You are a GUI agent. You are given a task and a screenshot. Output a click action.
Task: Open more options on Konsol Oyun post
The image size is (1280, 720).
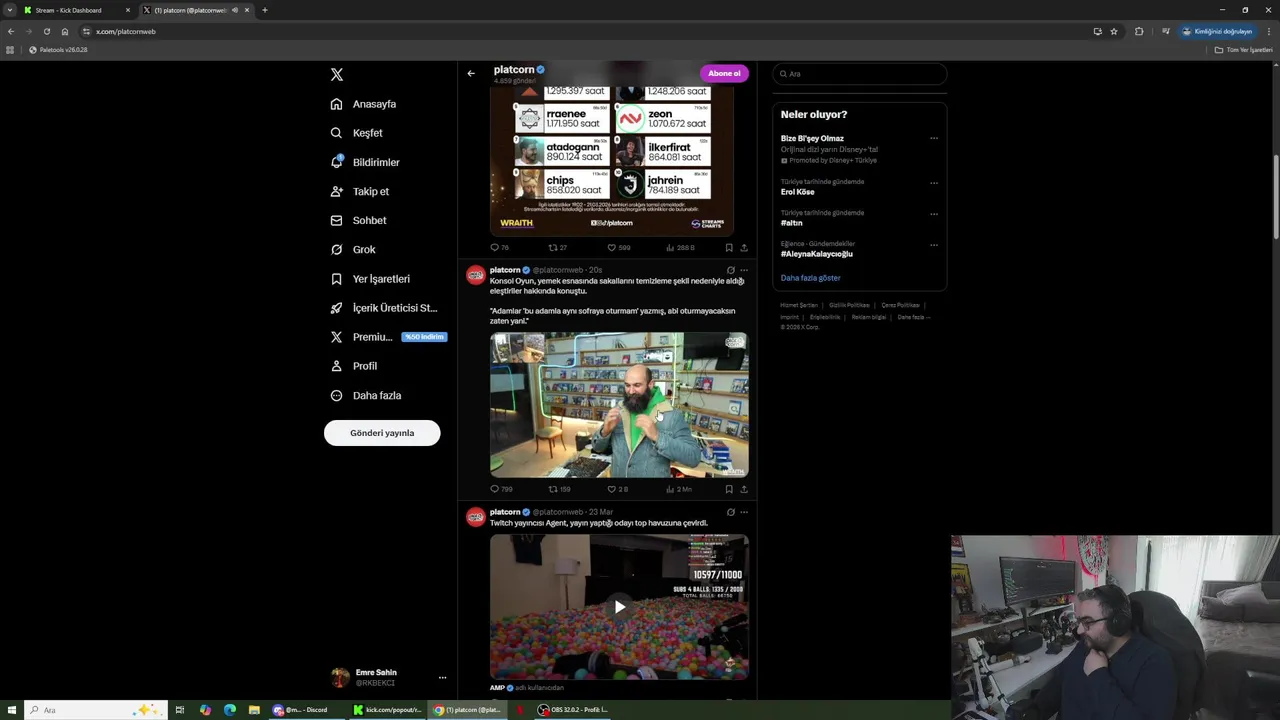coord(743,270)
